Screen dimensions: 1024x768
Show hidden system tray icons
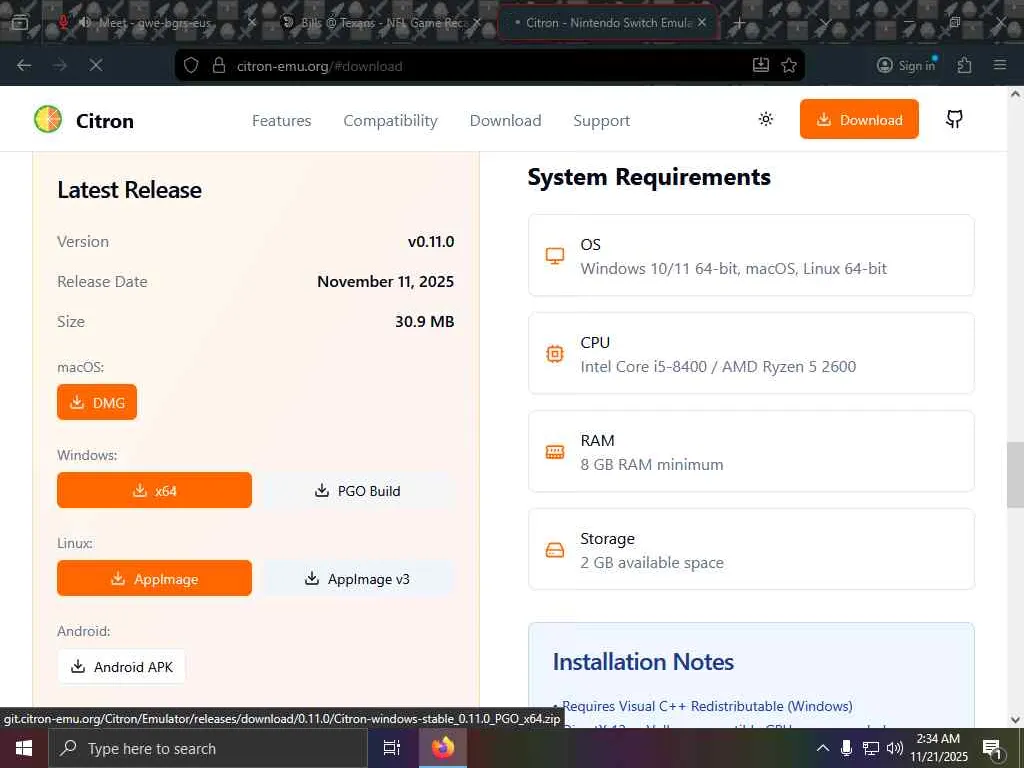point(823,748)
